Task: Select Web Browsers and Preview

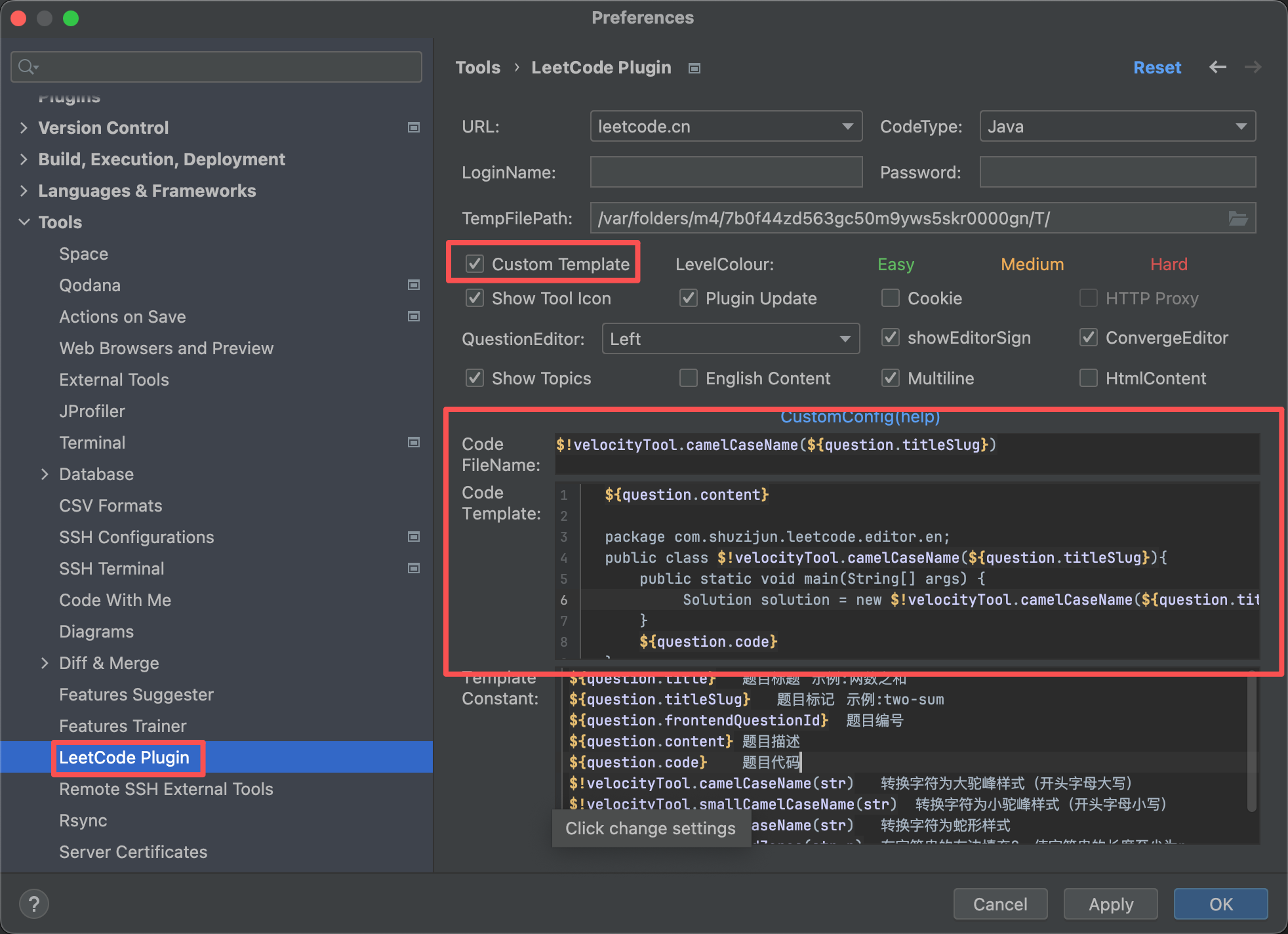Action: [166, 348]
